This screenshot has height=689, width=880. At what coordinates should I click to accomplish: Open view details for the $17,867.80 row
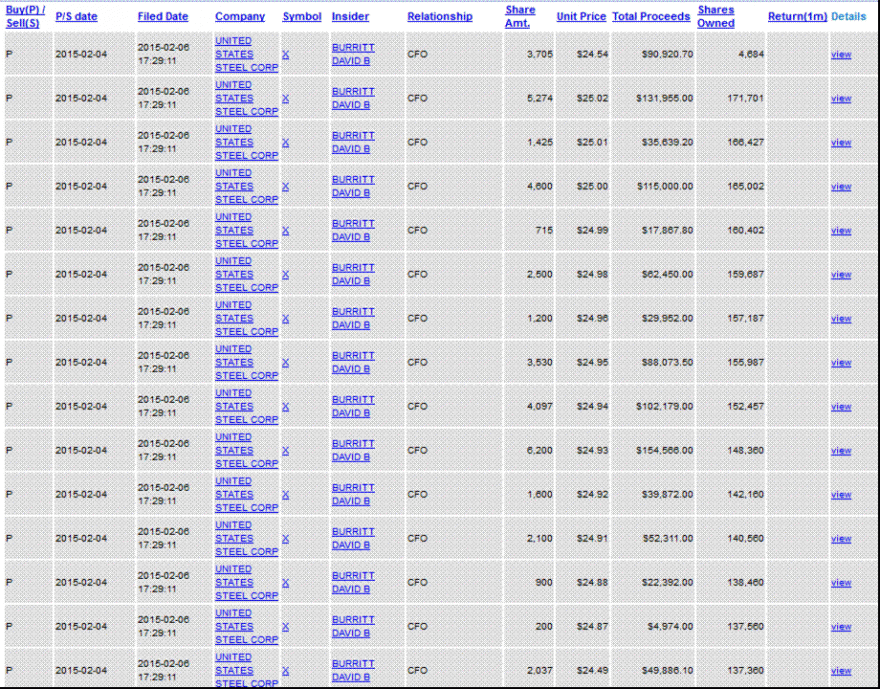tap(841, 231)
